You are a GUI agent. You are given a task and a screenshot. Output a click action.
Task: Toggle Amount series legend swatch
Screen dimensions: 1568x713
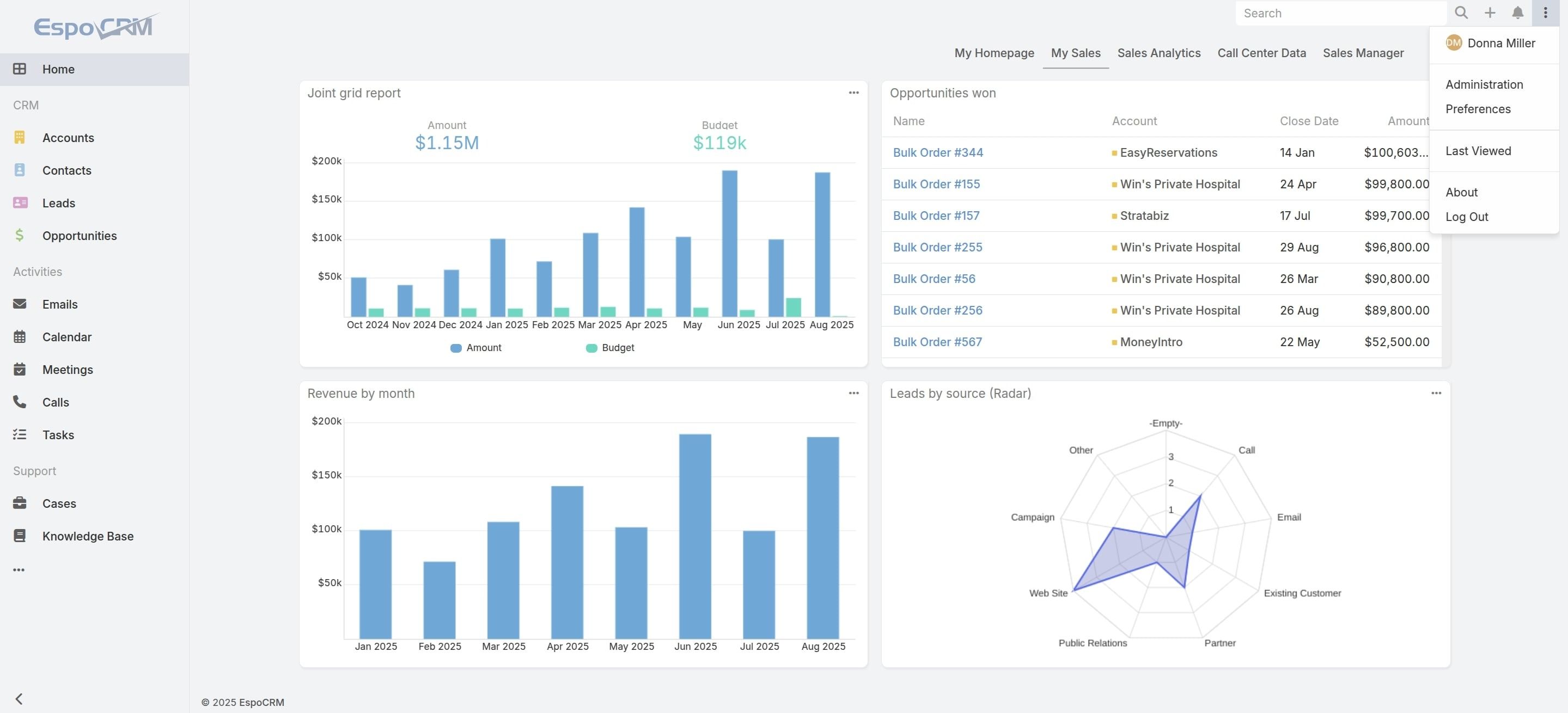coord(456,348)
